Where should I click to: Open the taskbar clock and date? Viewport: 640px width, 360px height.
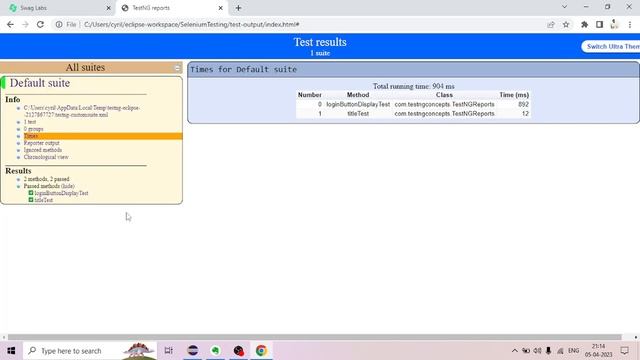(598, 351)
